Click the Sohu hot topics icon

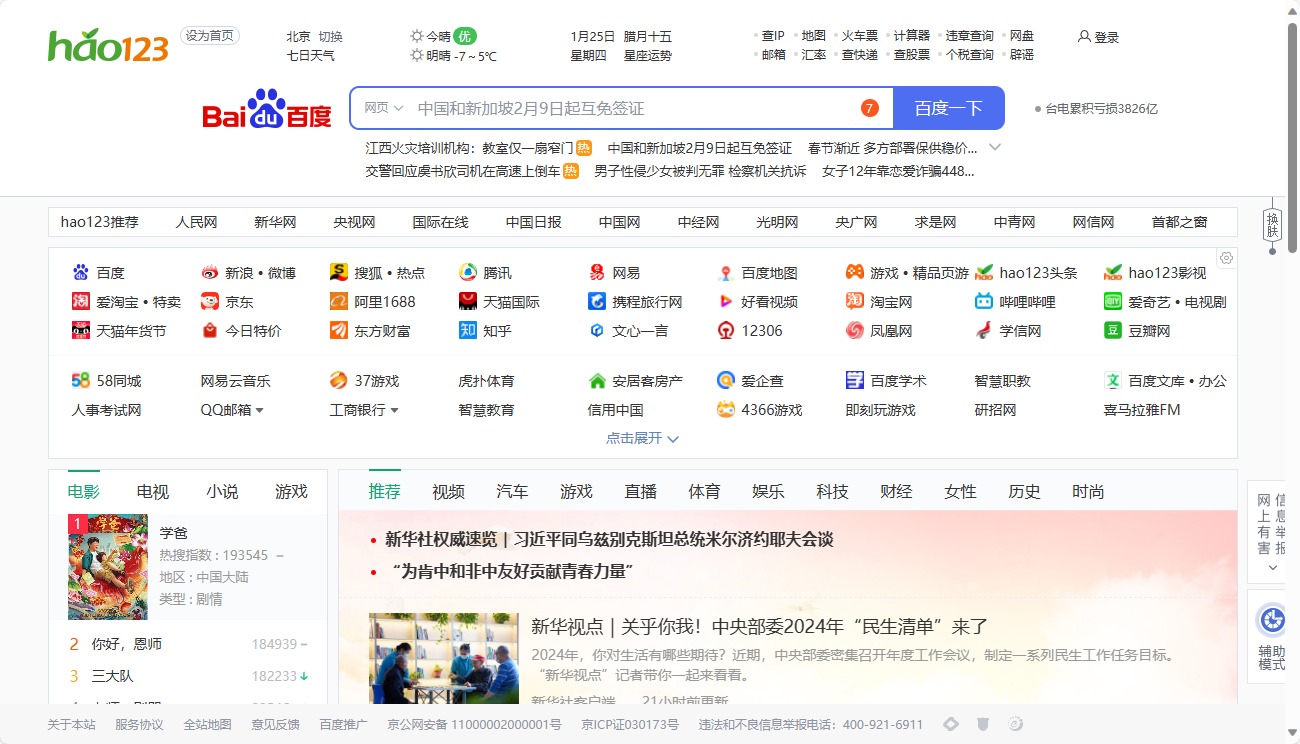(x=338, y=272)
